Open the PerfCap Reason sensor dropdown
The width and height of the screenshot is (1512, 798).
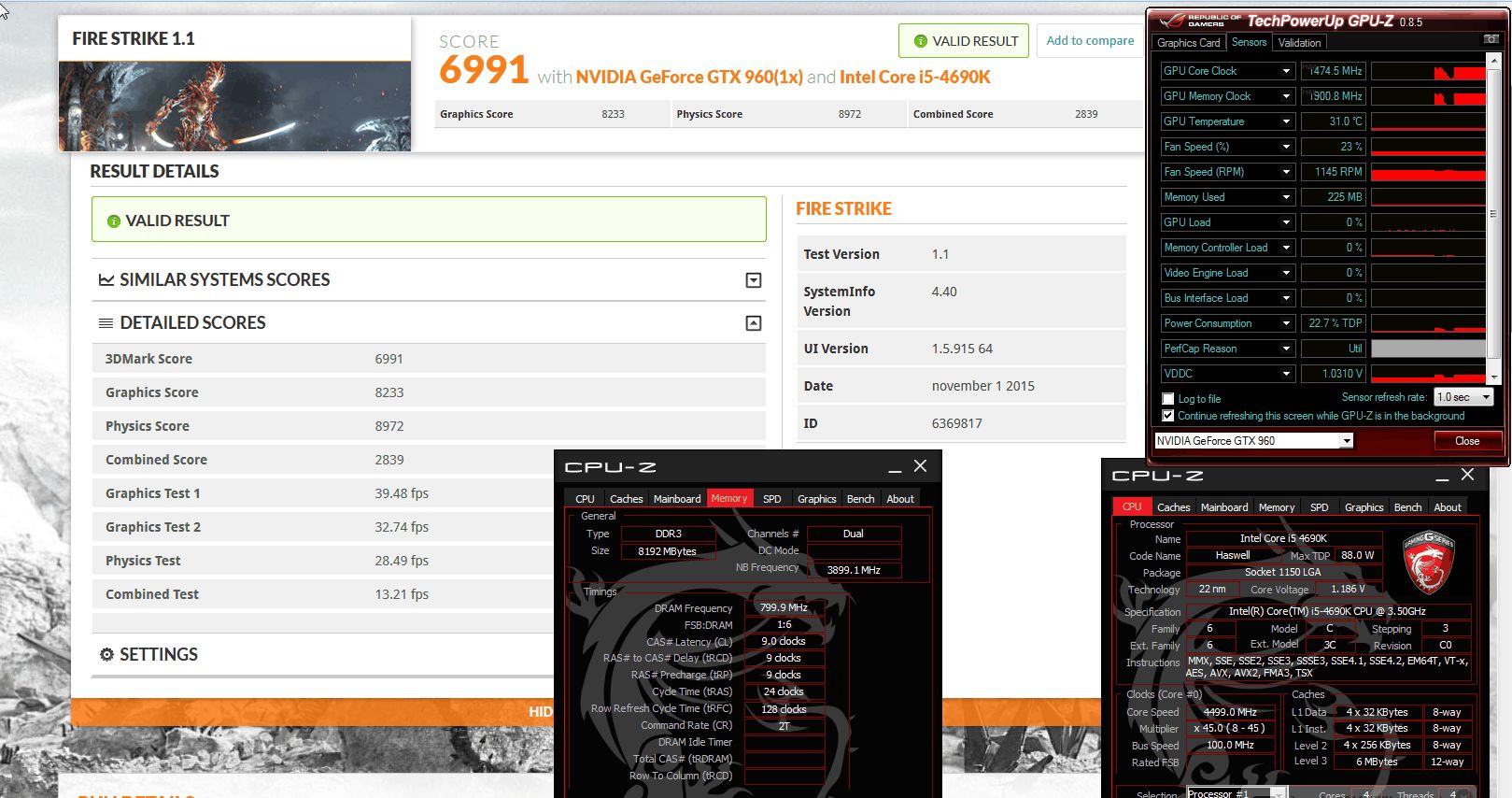(x=1286, y=349)
